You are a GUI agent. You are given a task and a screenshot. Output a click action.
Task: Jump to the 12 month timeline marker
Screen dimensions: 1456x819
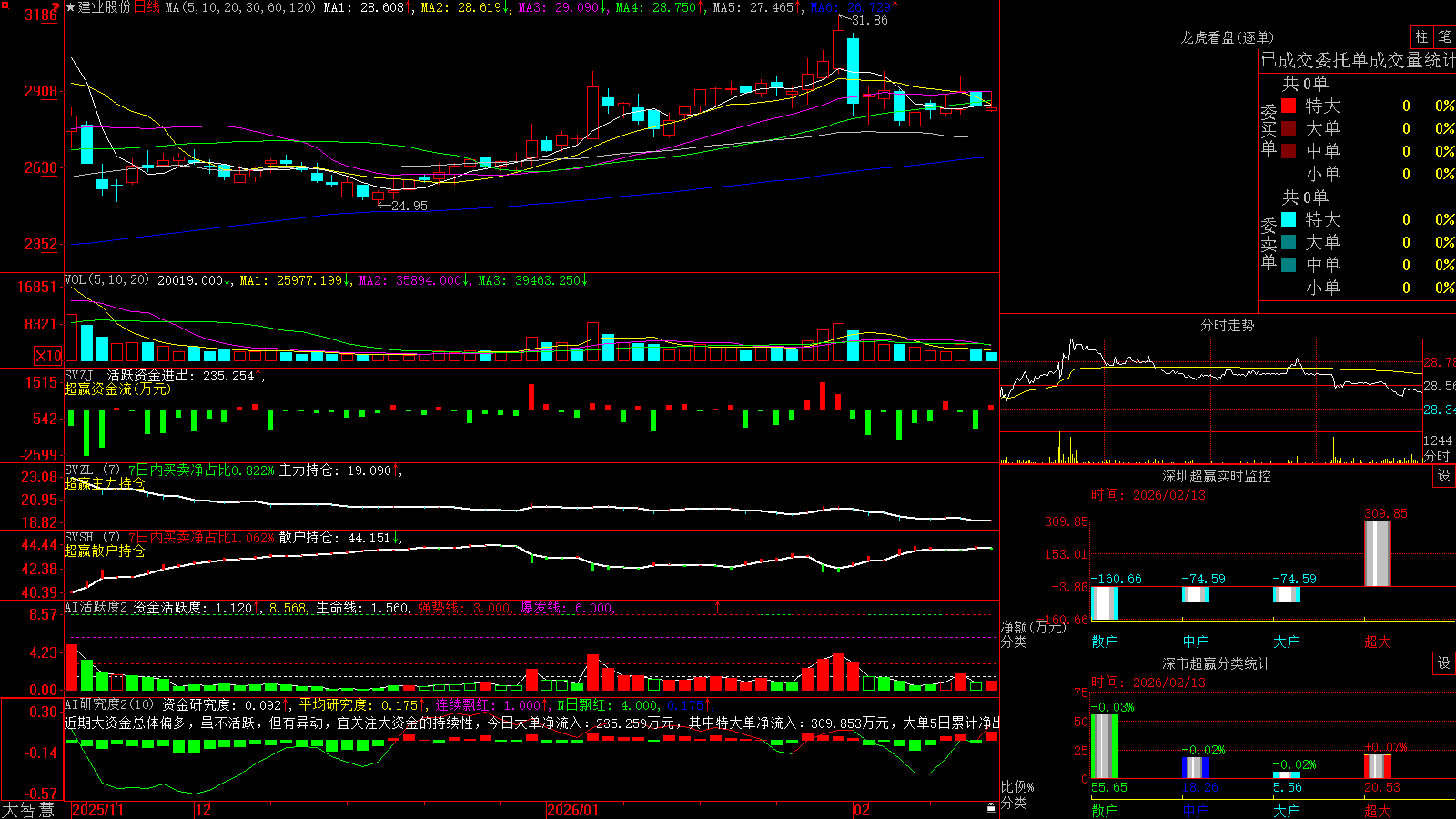[203, 810]
